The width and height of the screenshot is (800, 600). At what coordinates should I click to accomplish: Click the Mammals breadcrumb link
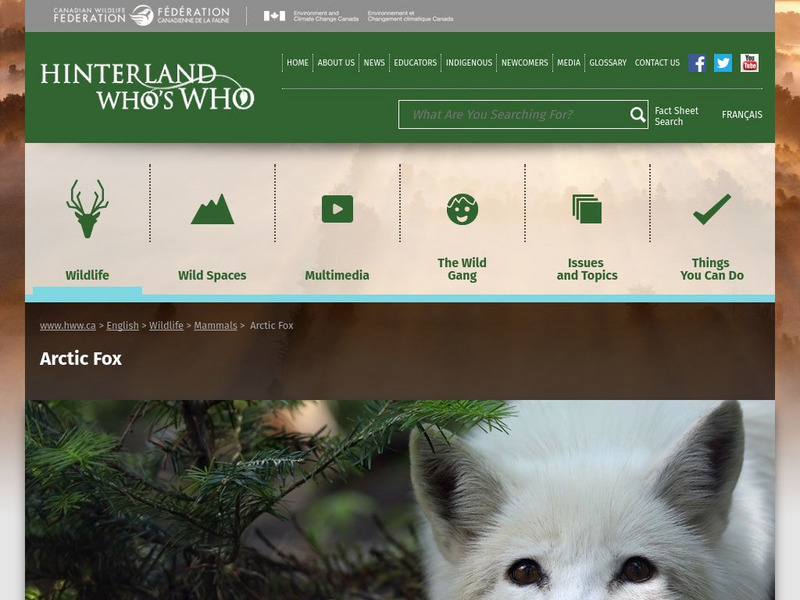tap(215, 326)
